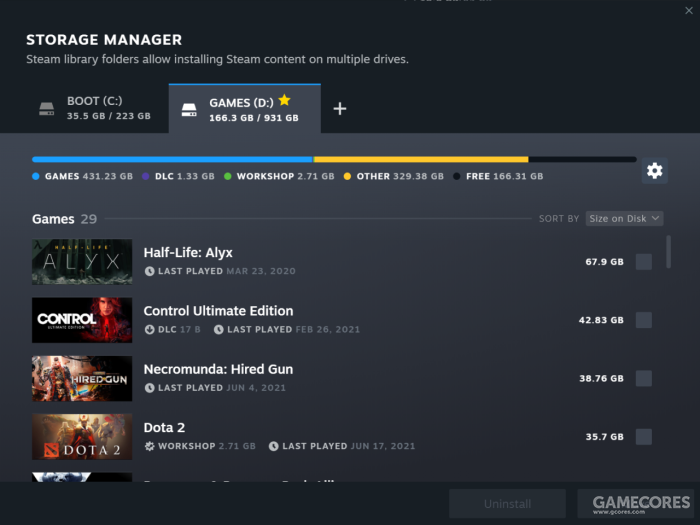Open the Necromunda Hired Gun thumbnail

coord(82,379)
